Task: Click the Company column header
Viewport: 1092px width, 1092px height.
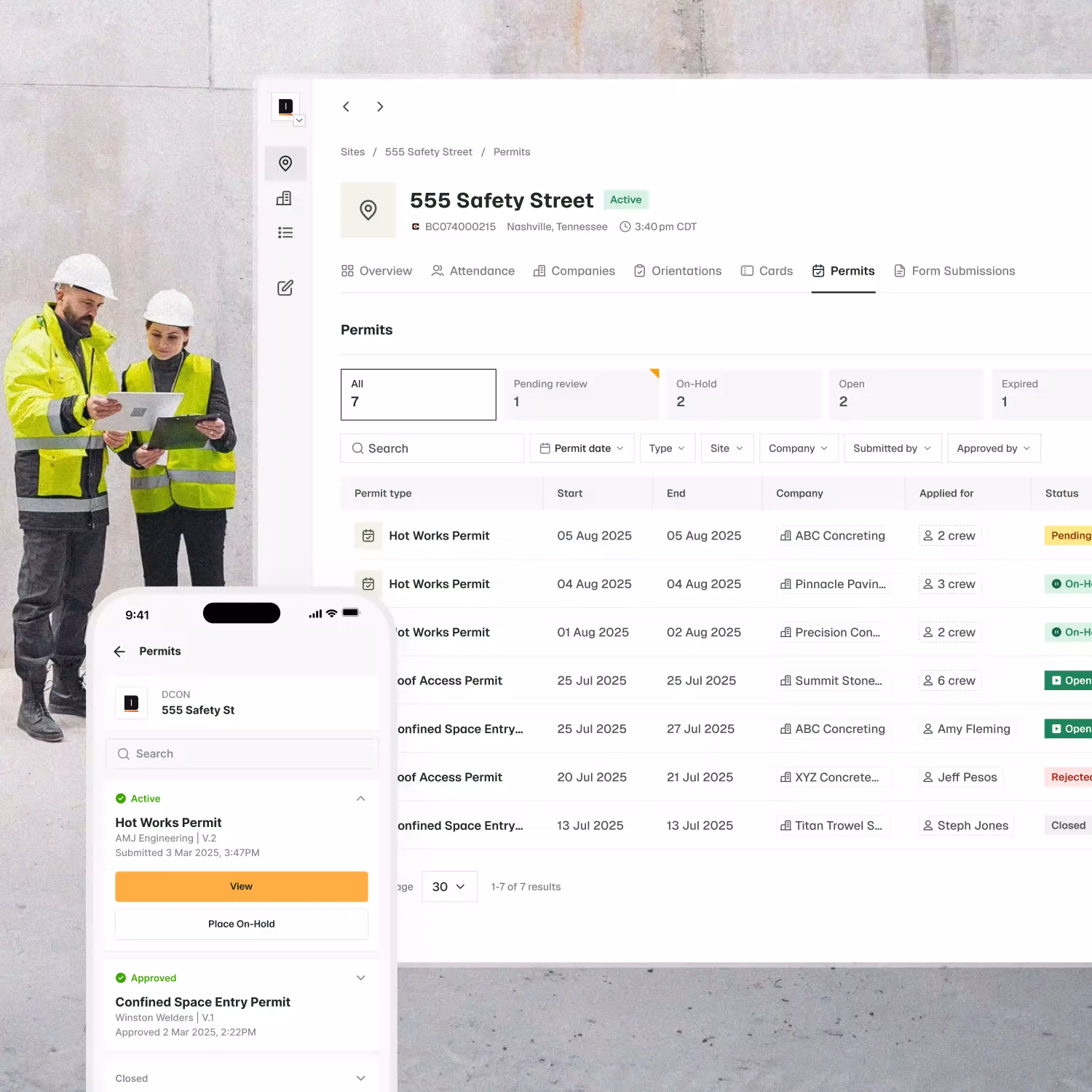Action: 799,493
